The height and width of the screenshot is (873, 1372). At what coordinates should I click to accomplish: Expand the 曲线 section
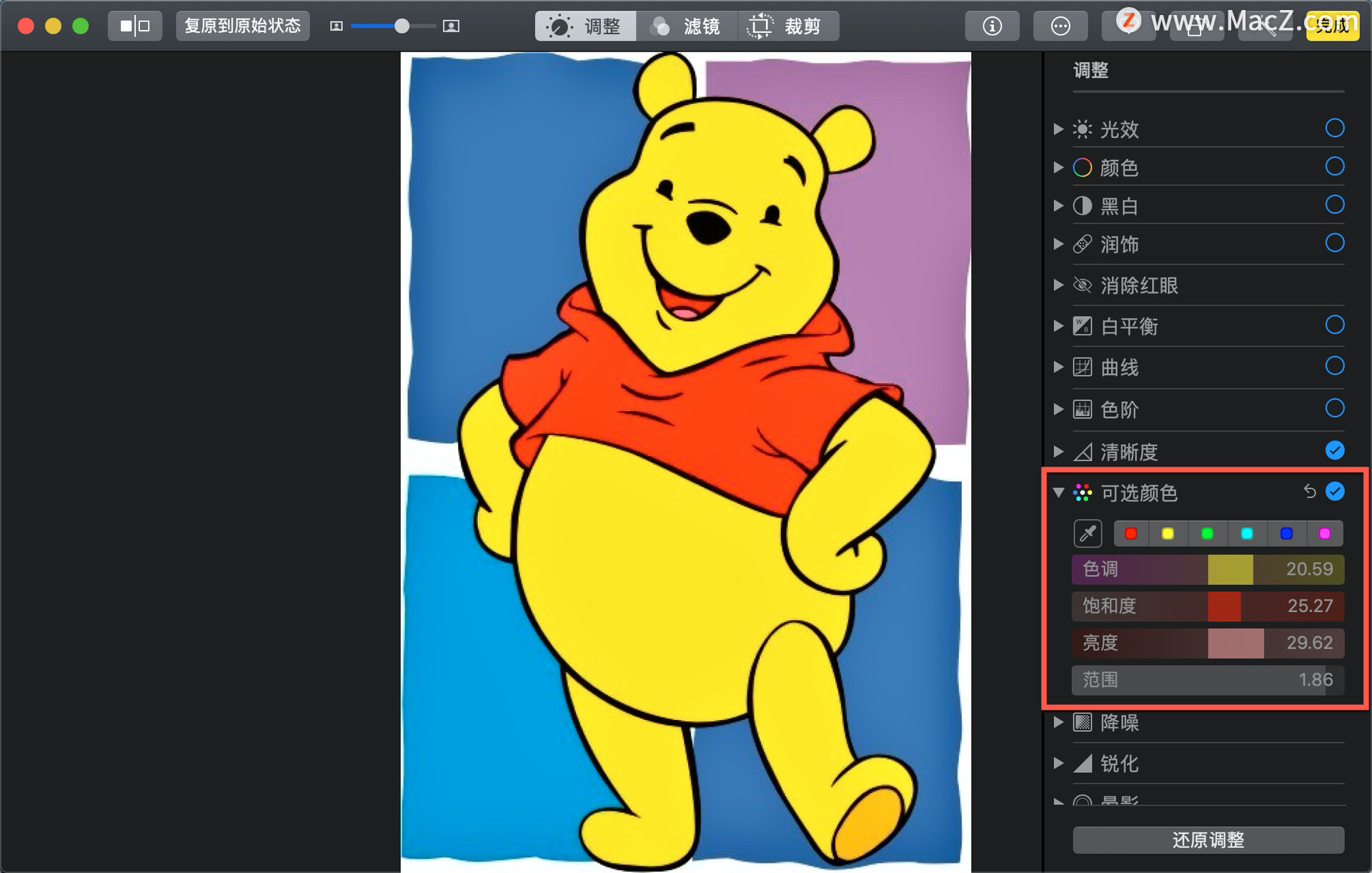tap(1058, 368)
